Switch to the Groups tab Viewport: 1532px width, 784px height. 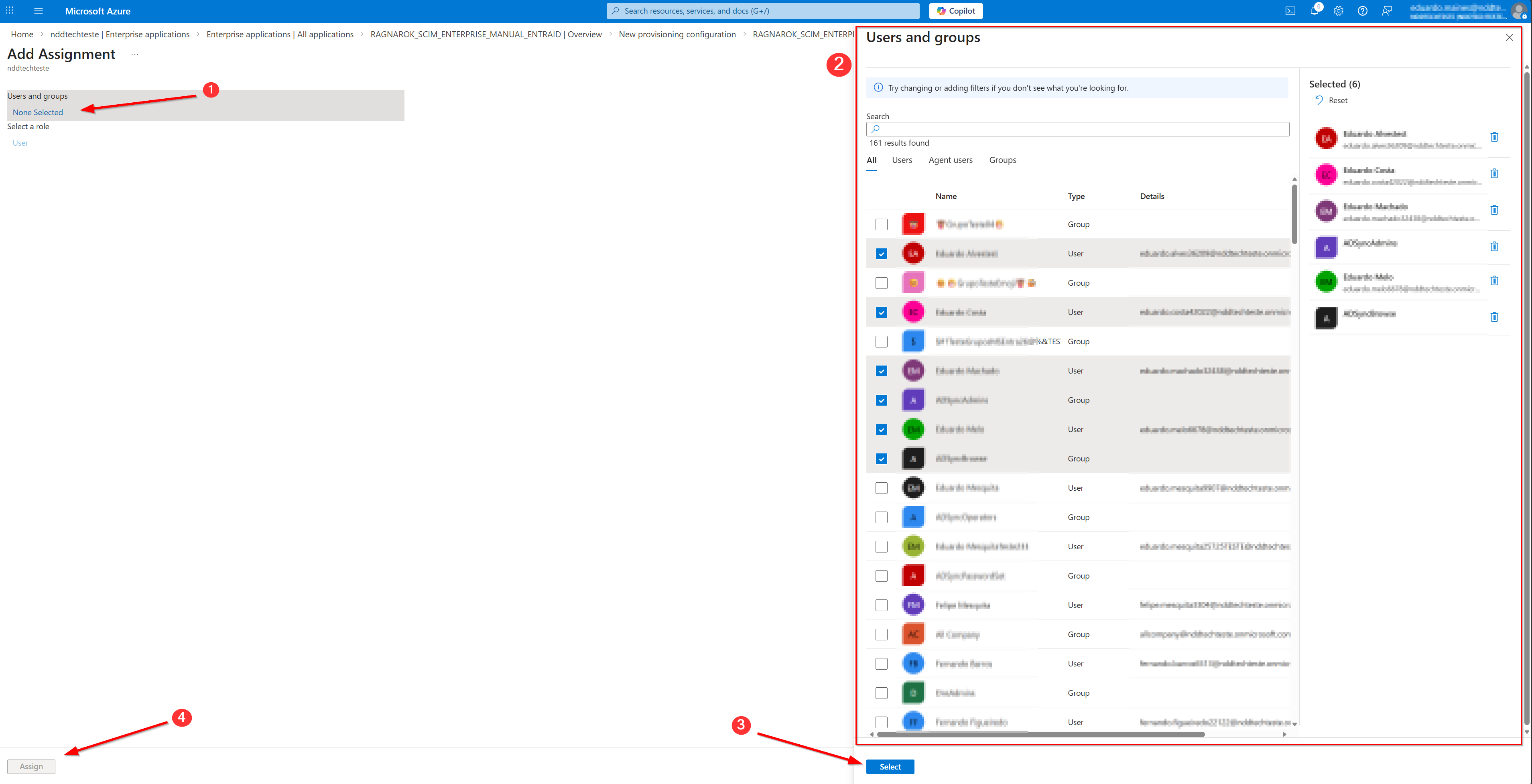tap(1002, 160)
